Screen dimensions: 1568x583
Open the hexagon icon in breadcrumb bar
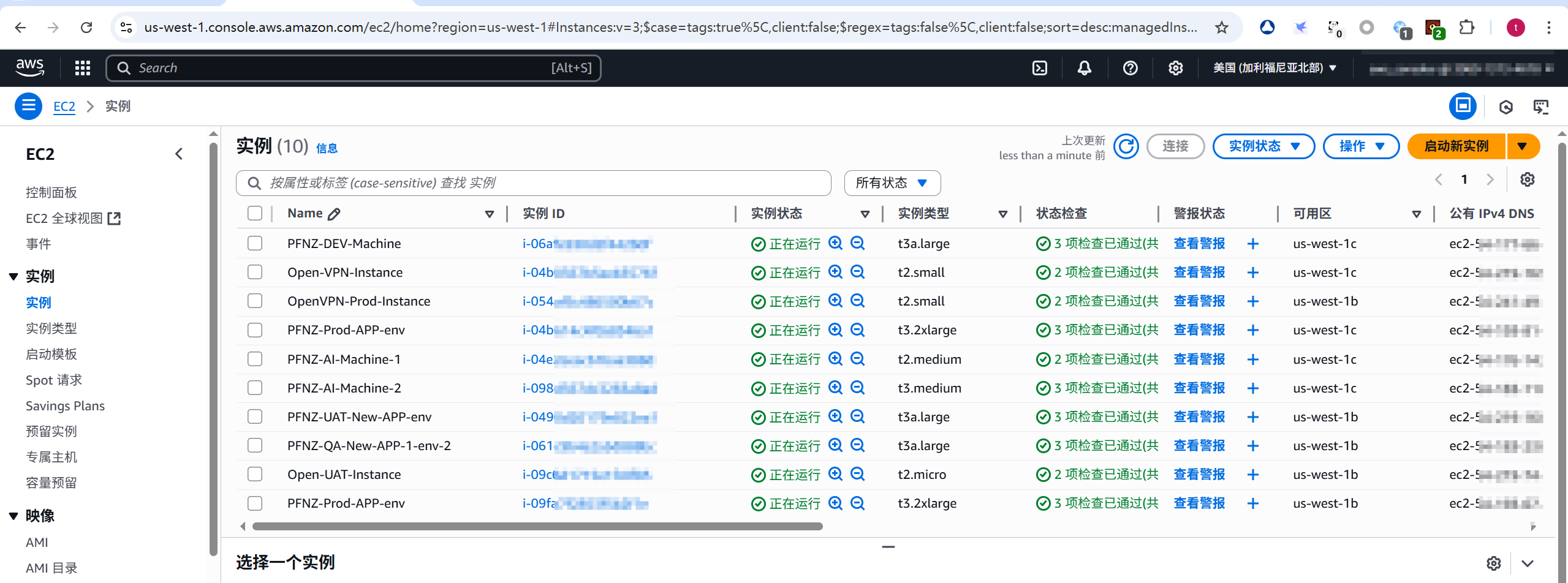tap(1506, 107)
